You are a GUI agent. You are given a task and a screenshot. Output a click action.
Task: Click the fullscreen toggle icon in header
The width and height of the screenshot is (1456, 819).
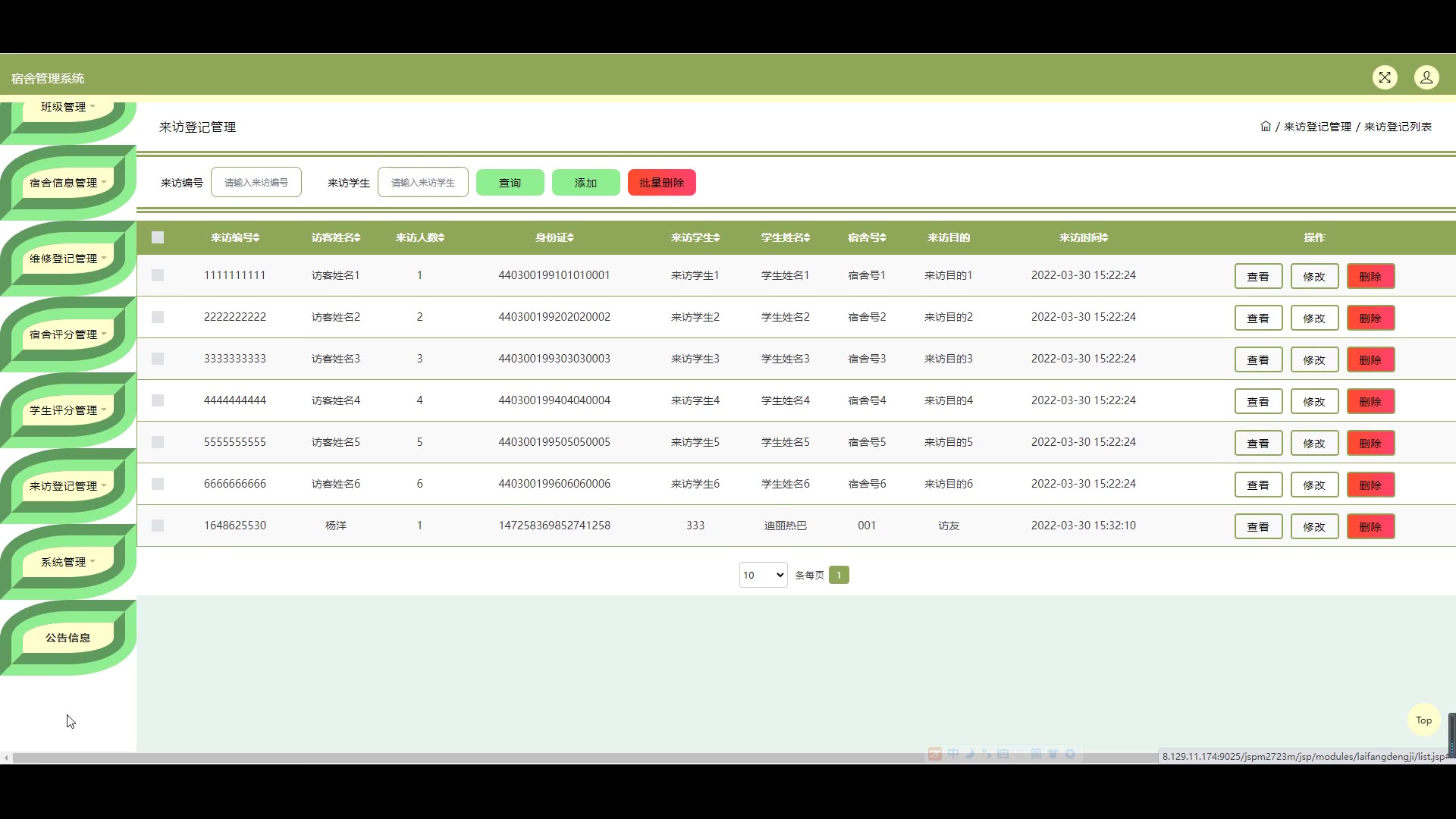[x=1385, y=77]
